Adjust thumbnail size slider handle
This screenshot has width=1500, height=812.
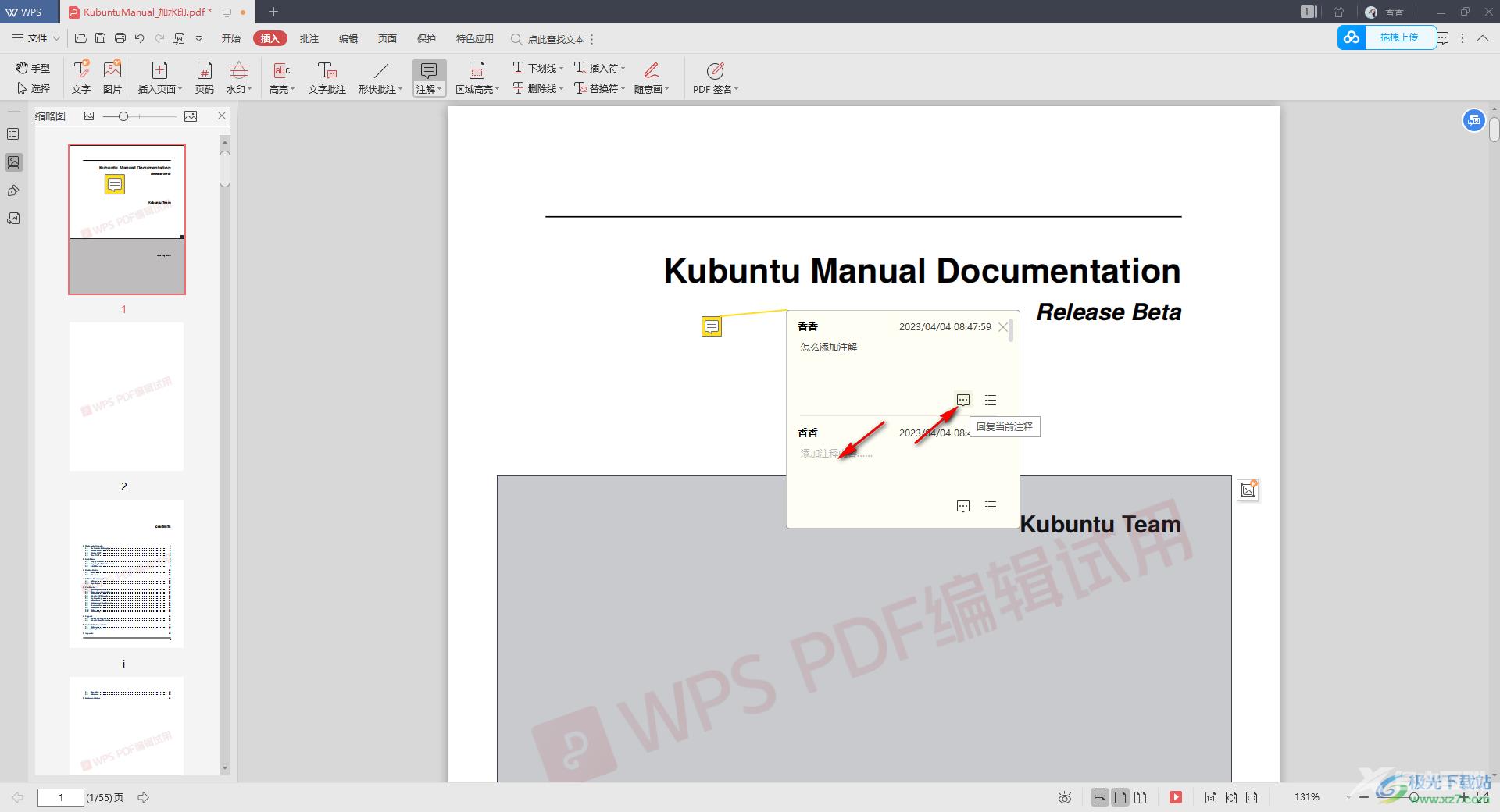123,116
